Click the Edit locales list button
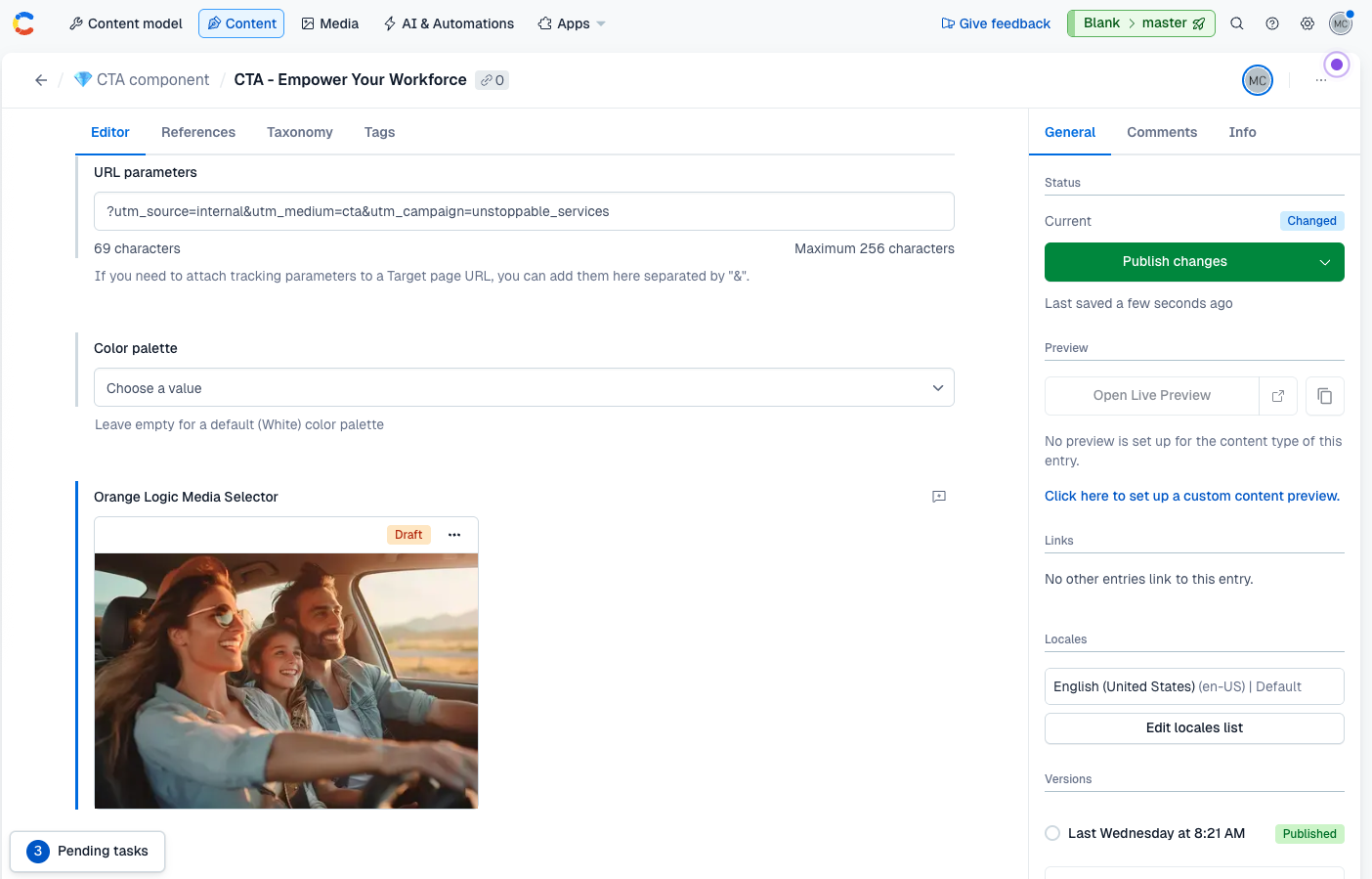The height and width of the screenshot is (879, 1372). coord(1194,728)
